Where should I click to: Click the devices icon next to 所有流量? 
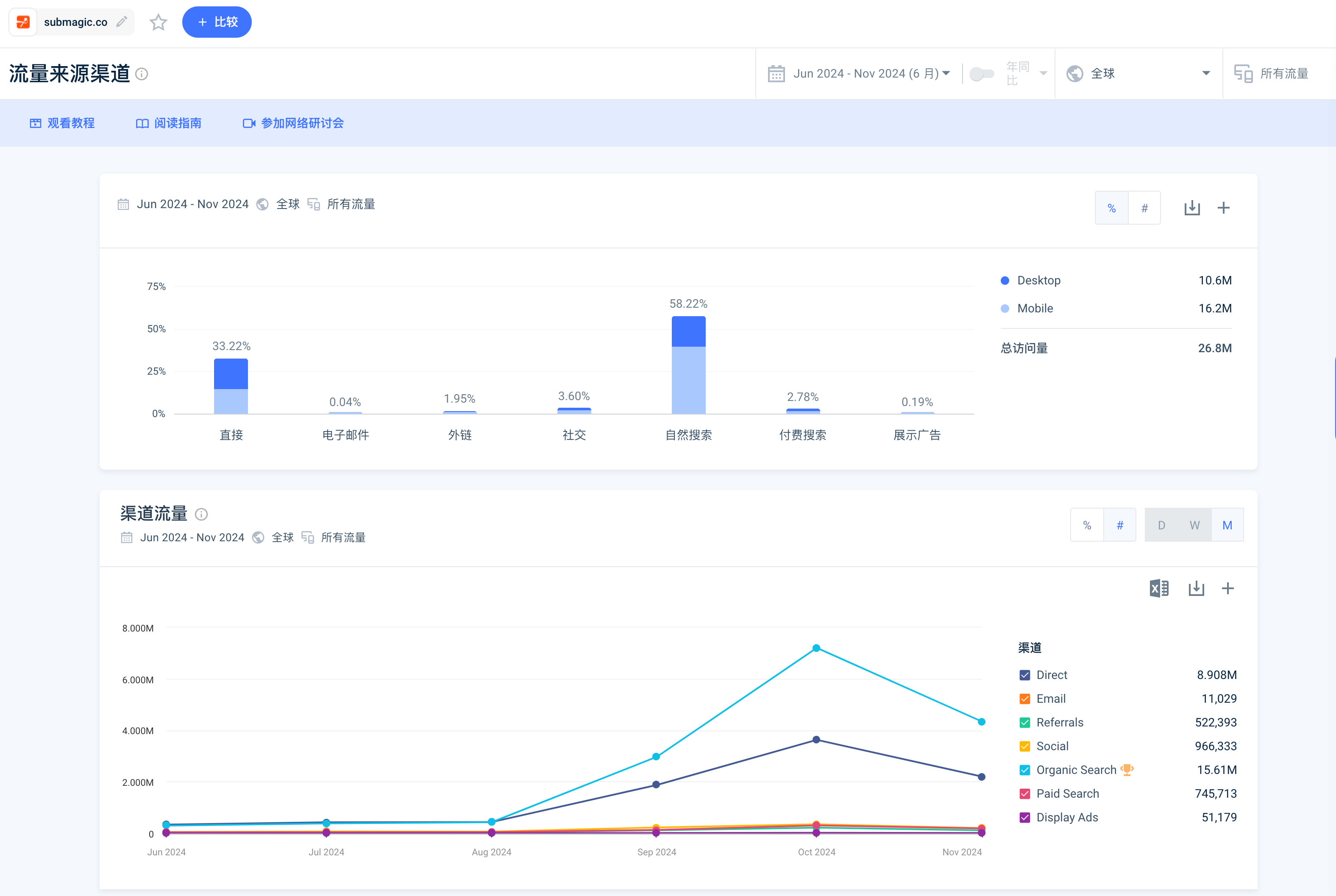pos(1244,74)
